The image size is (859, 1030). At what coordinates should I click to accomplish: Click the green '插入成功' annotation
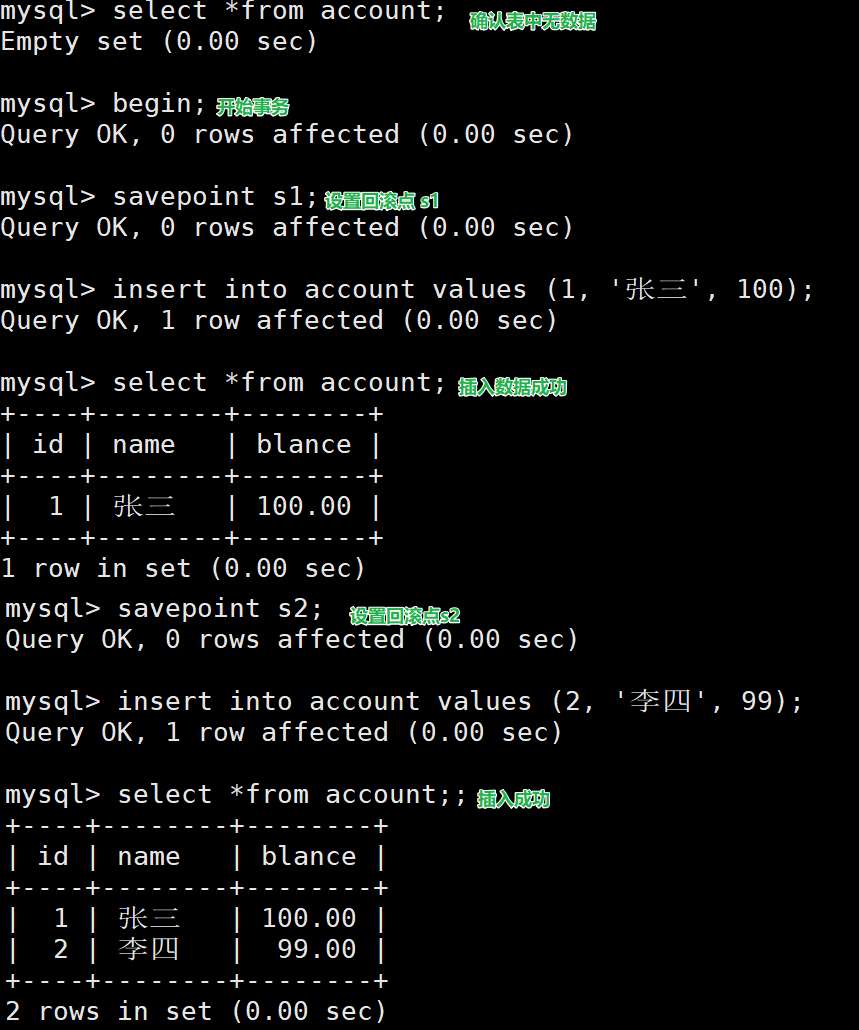click(x=514, y=799)
